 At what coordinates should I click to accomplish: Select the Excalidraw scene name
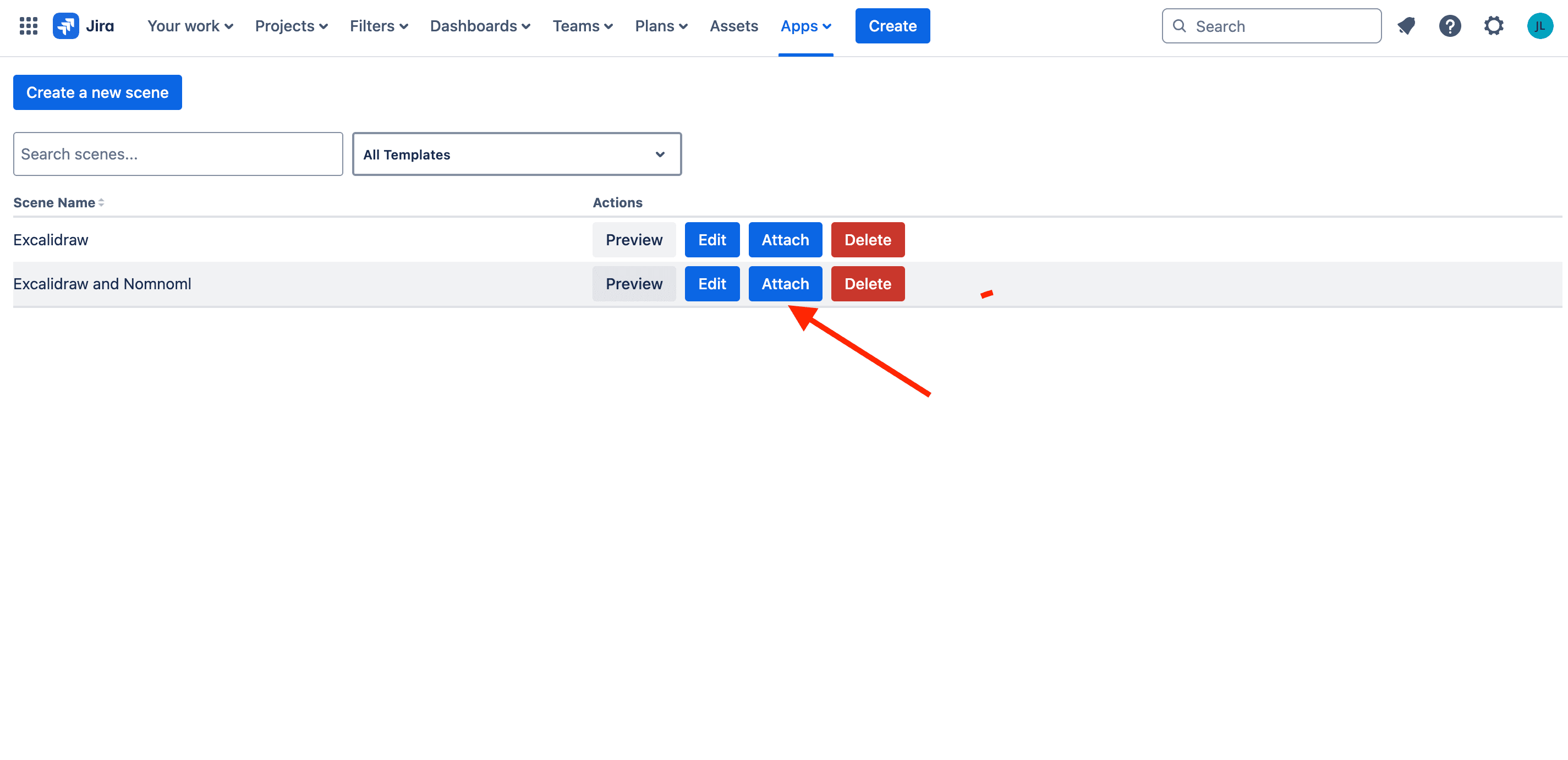coord(51,240)
